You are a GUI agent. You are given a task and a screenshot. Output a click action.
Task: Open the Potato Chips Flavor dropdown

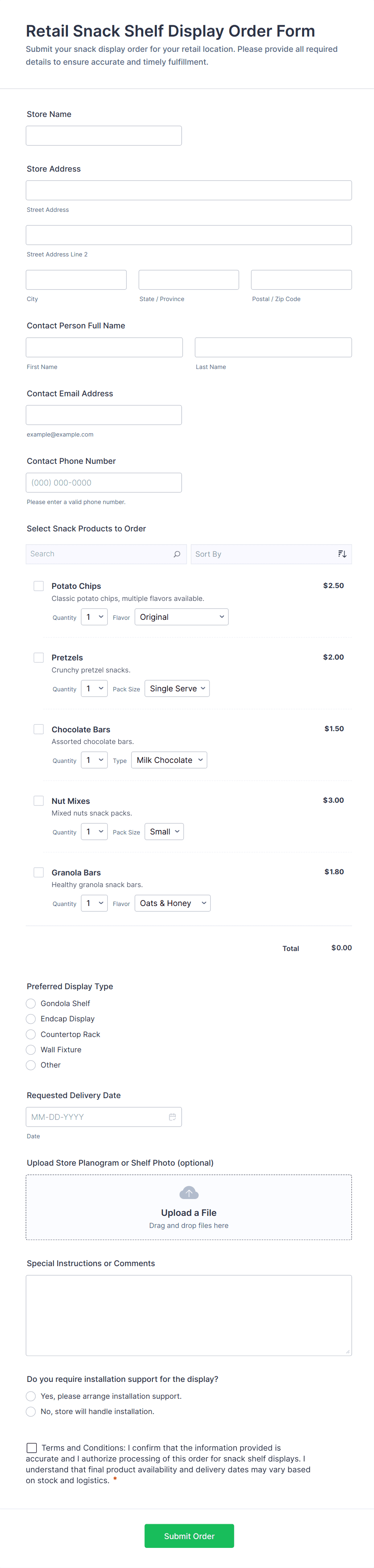click(181, 617)
